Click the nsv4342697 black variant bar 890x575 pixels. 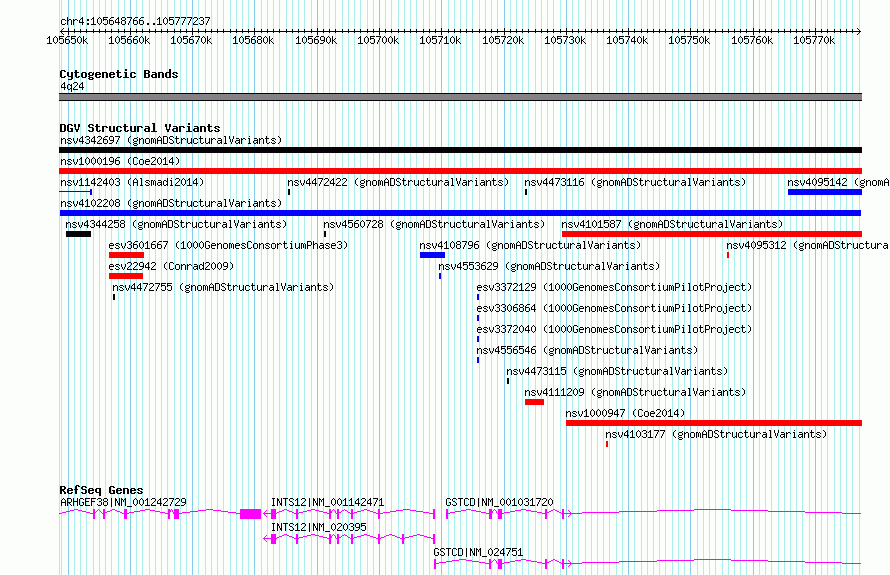(460, 150)
